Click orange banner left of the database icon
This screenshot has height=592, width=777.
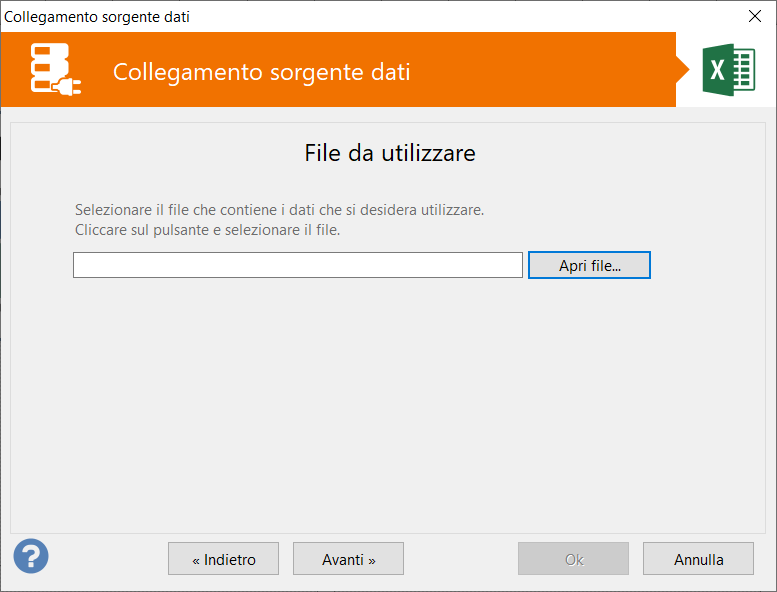pos(14,70)
